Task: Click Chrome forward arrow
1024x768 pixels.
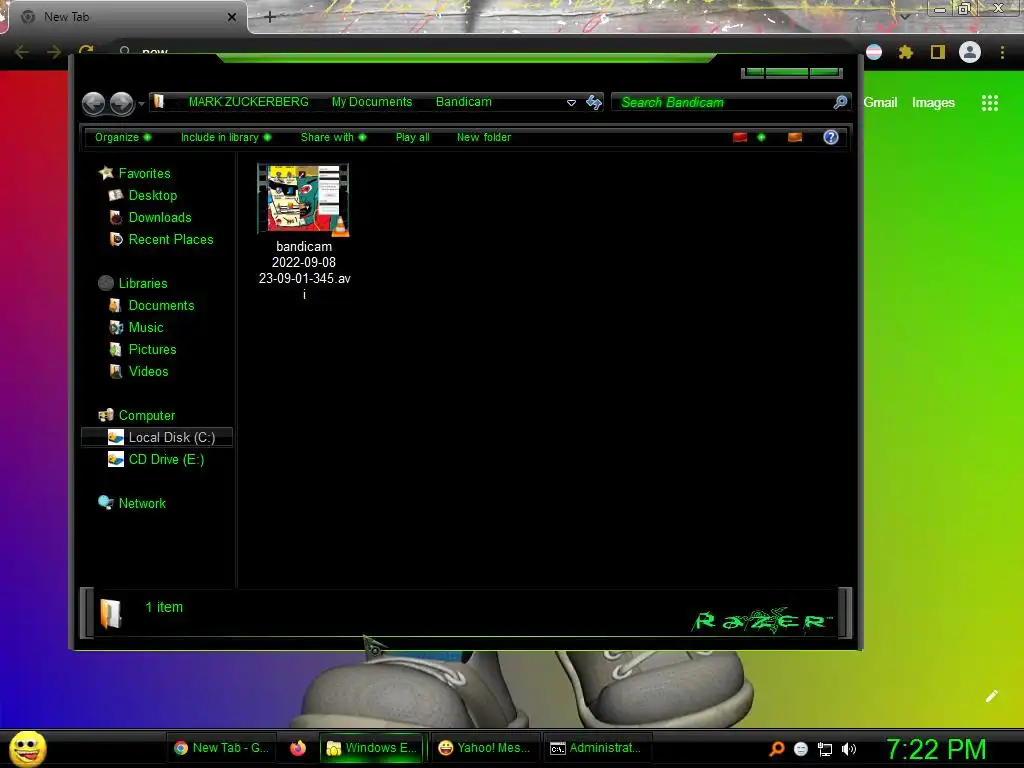Action: point(54,52)
